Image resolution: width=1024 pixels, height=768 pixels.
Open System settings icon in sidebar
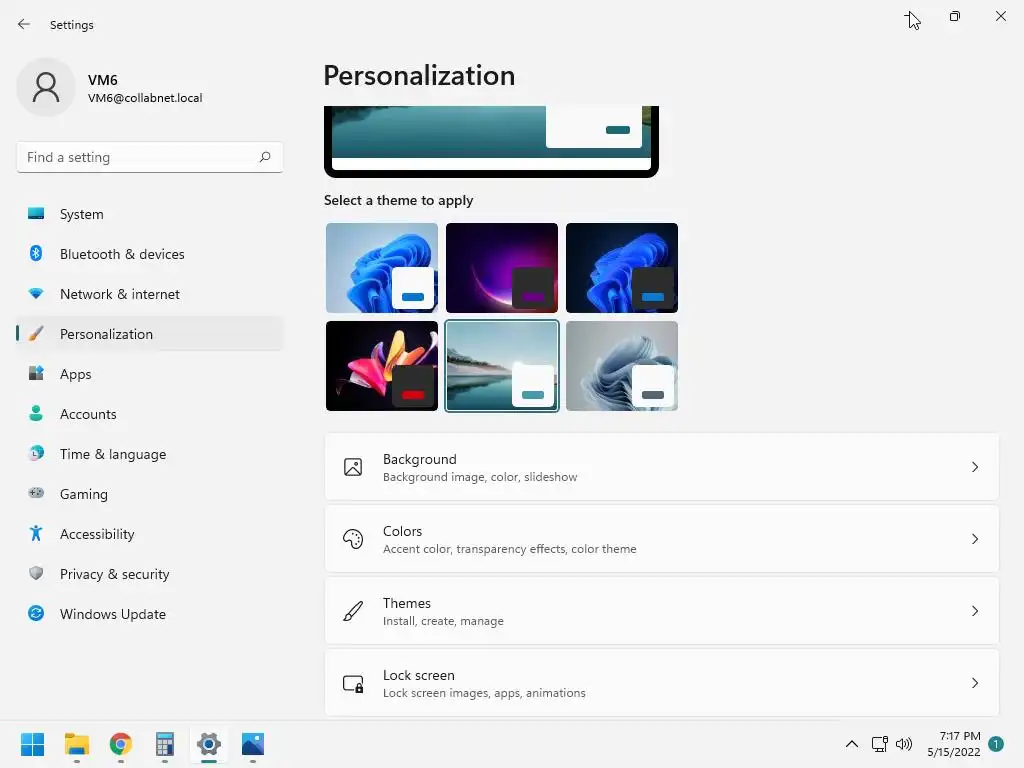[x=36, y=214]
